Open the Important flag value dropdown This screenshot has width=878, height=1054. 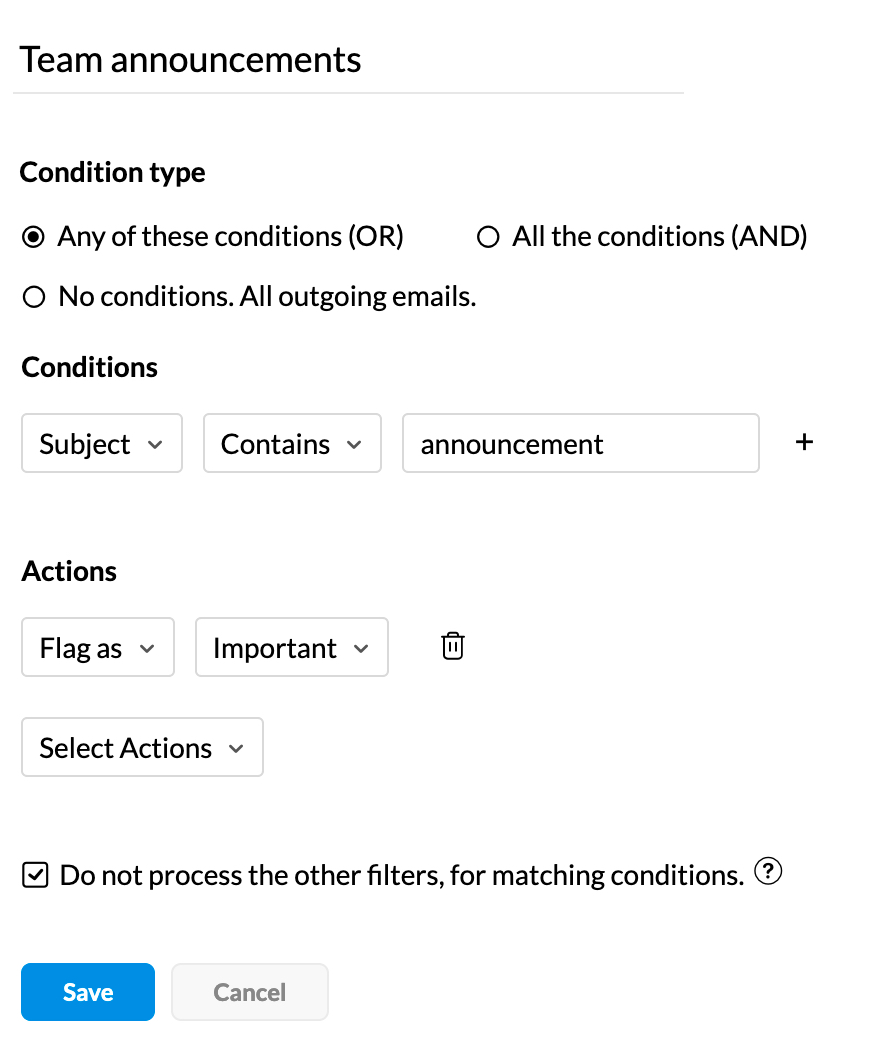tap(292, 647)
